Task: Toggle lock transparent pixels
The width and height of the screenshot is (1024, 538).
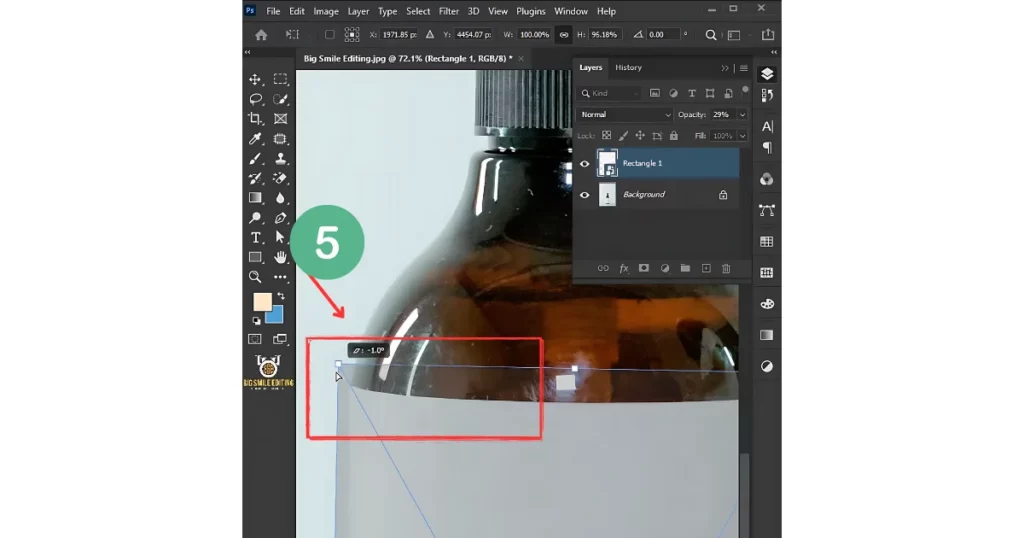Action: (607, 136)
